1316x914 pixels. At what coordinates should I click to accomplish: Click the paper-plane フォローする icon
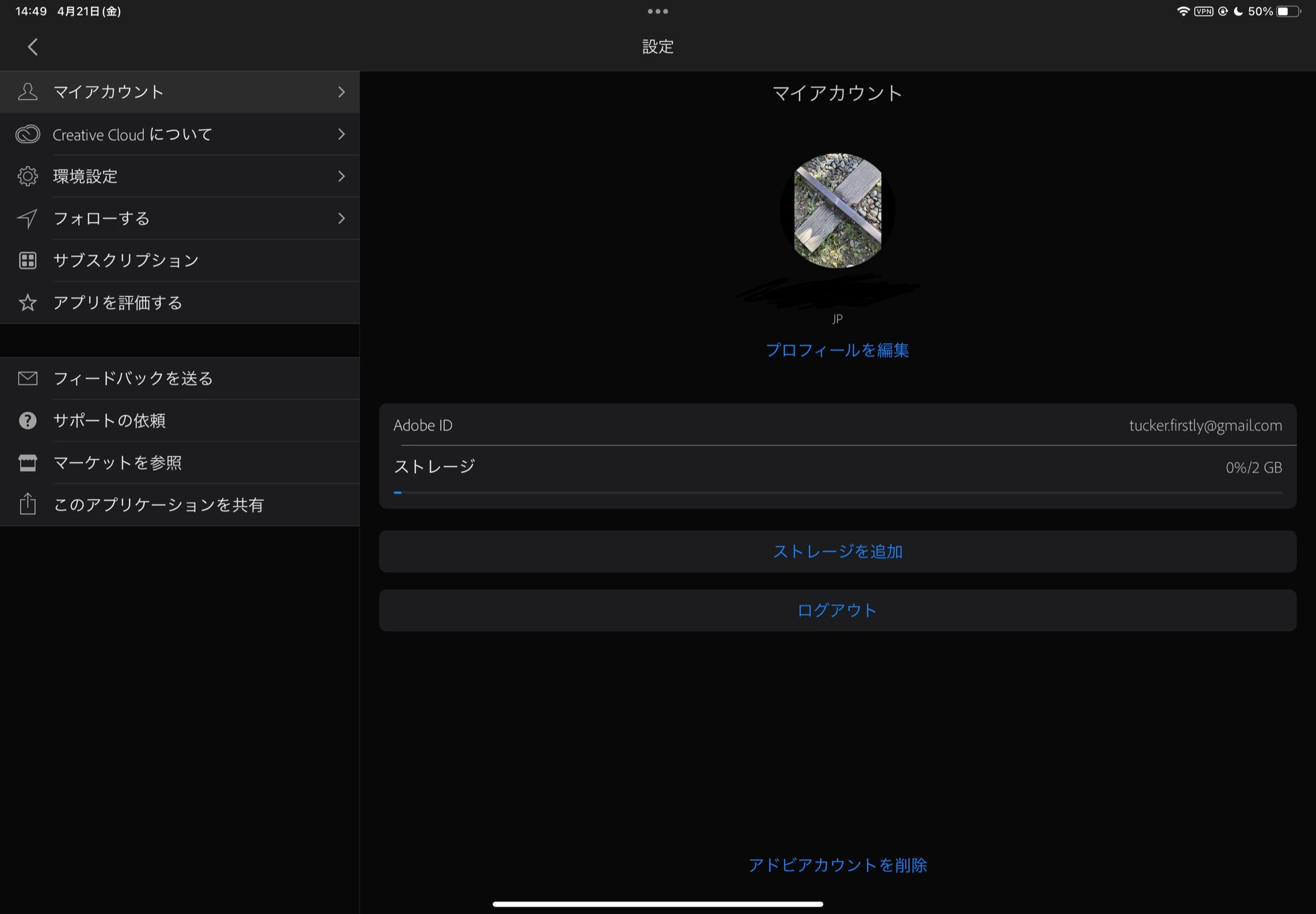[x=27, y=218]
